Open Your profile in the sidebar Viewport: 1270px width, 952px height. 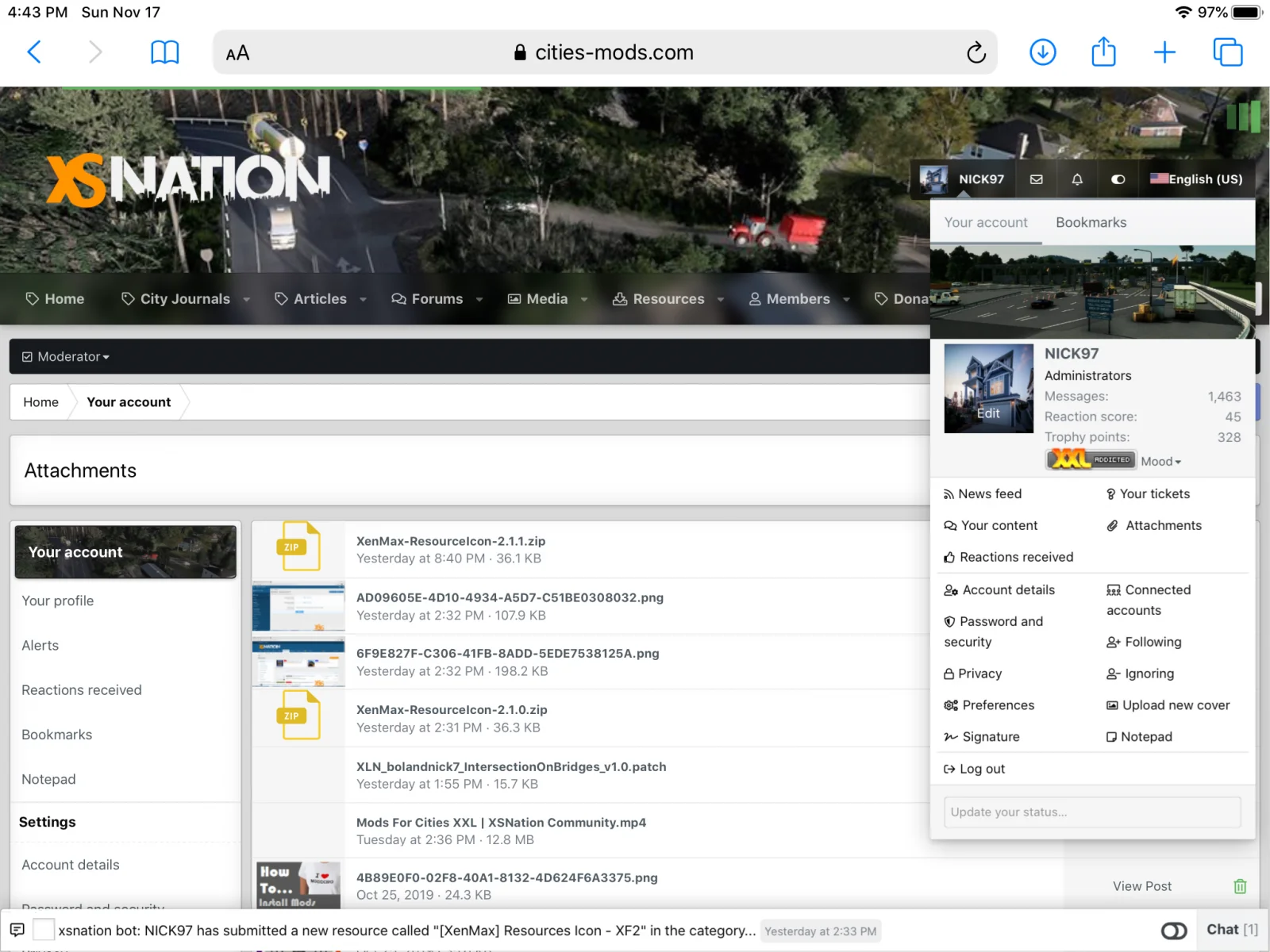pyautogui.click(x=58, y=601)
